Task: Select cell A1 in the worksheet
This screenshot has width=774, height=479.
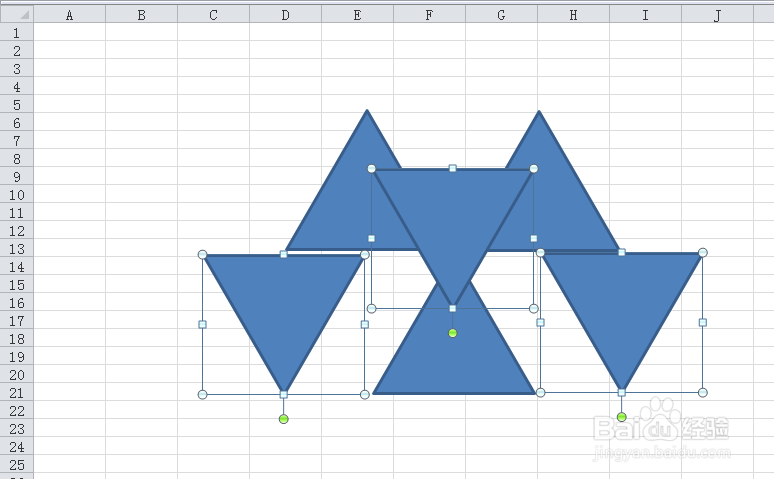Action: pos(70,32)
